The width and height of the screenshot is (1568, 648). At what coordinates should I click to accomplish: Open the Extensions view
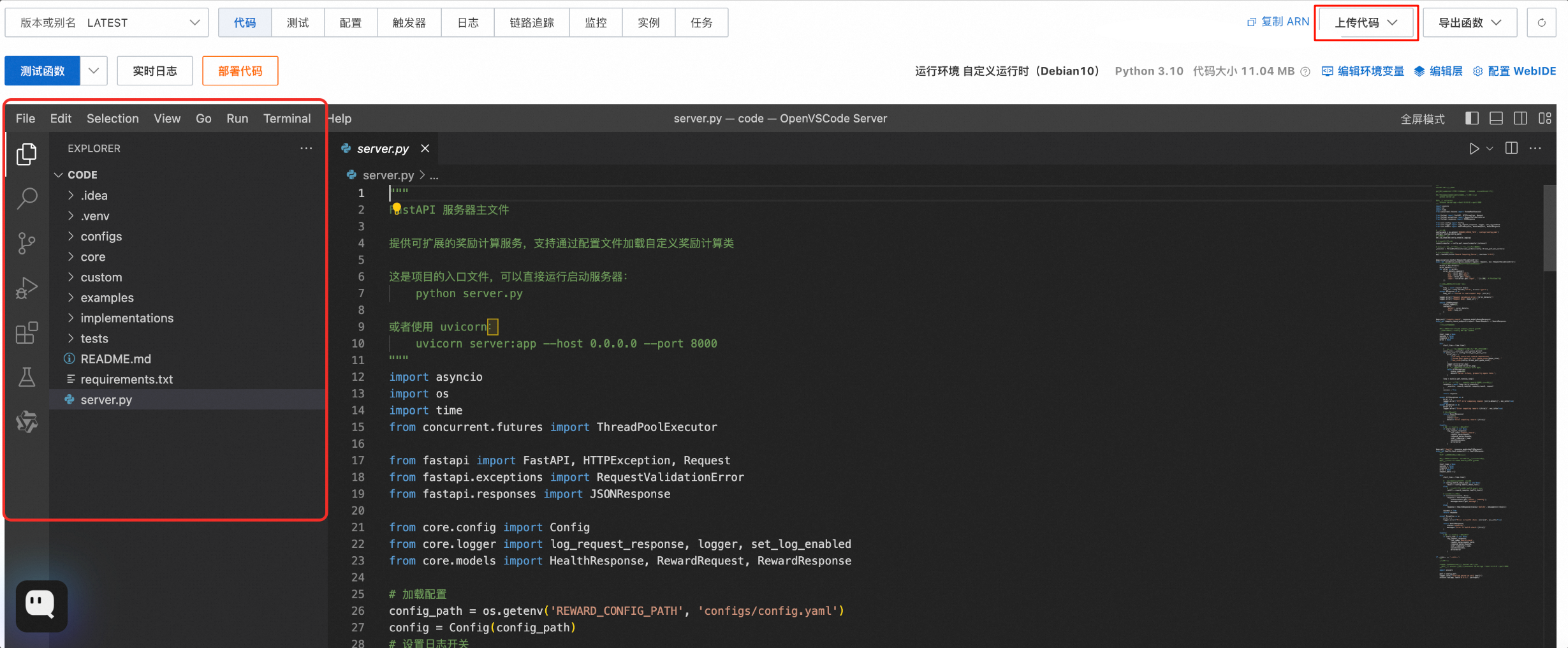27,332
